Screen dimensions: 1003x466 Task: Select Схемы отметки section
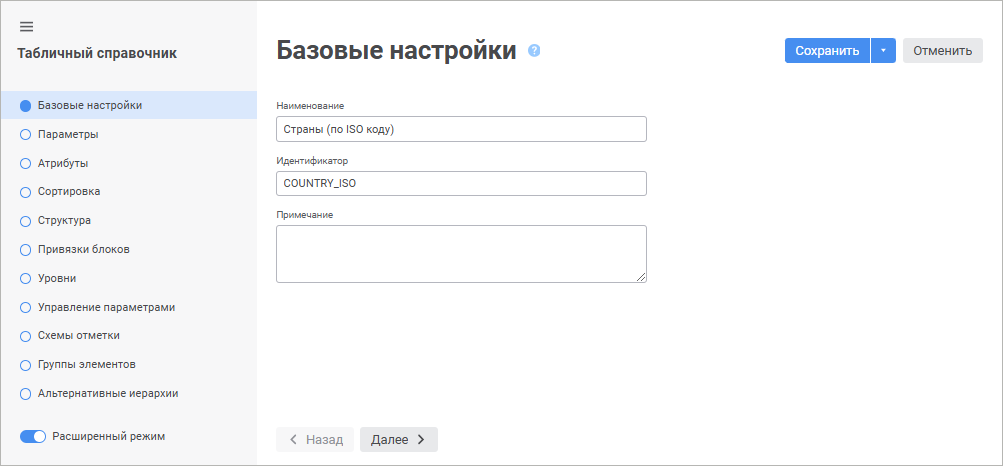[x=78, y=335]
